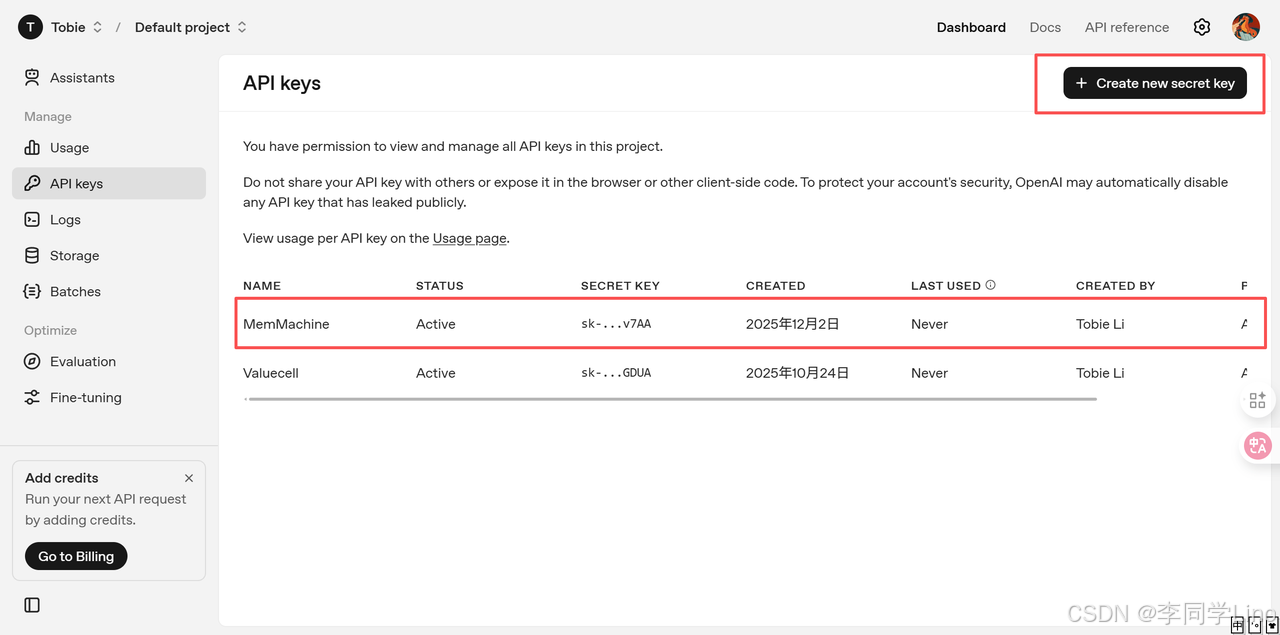
Task: Open the API reference tab
Action: [1127, 27]
